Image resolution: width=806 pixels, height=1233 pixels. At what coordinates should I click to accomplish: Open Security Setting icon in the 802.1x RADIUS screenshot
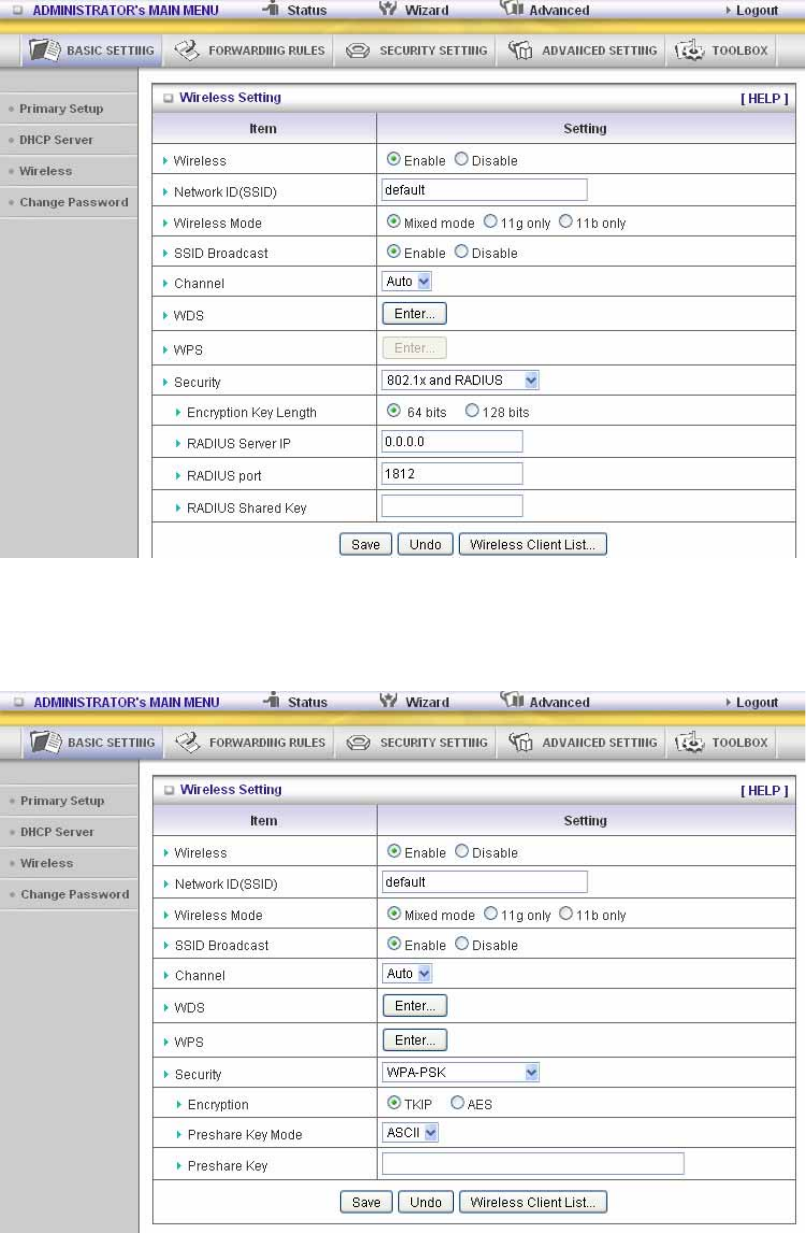click(x=358, y=51)
